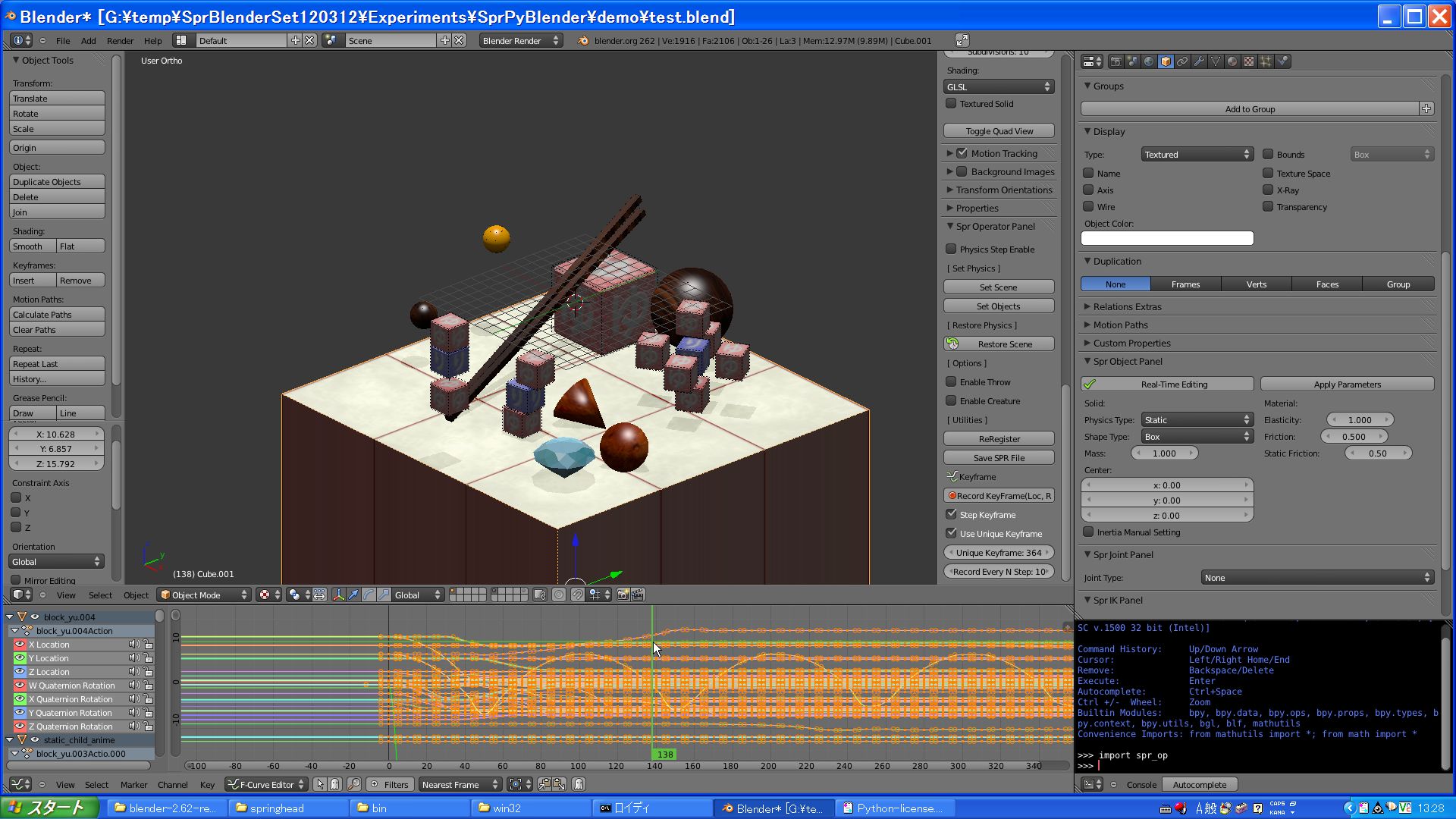Click the Restore Scene button
This screenshot has width=1456, height=819.
[999, 343]
